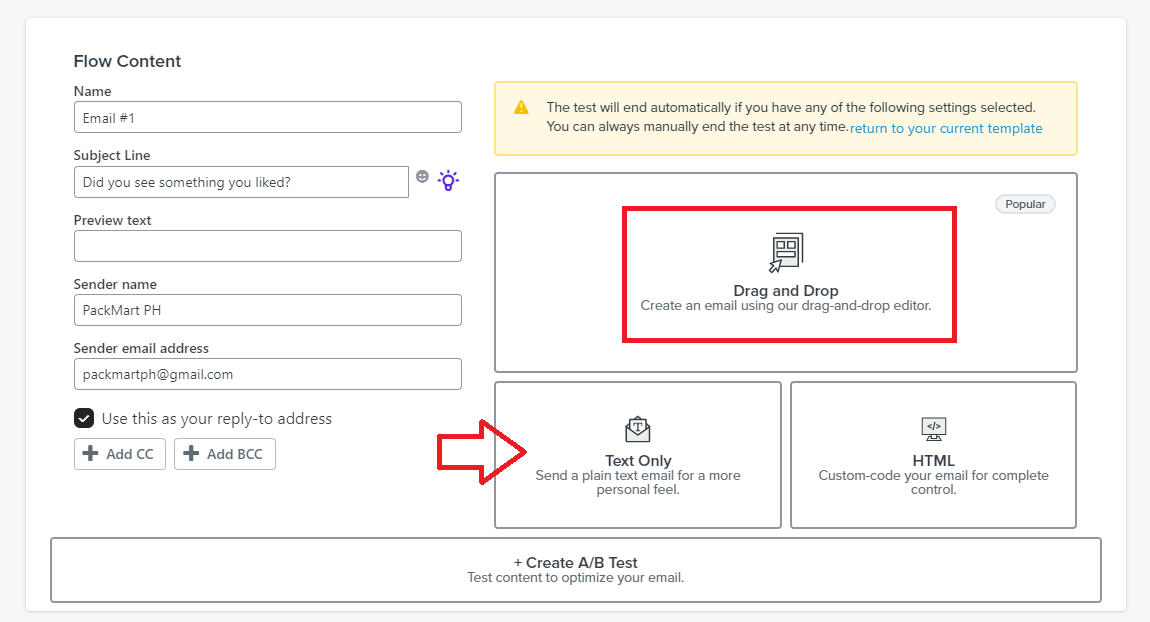Screen dimensions: 1150x622
Task: Follow the return to your current template link
Action: coord(946,128)
